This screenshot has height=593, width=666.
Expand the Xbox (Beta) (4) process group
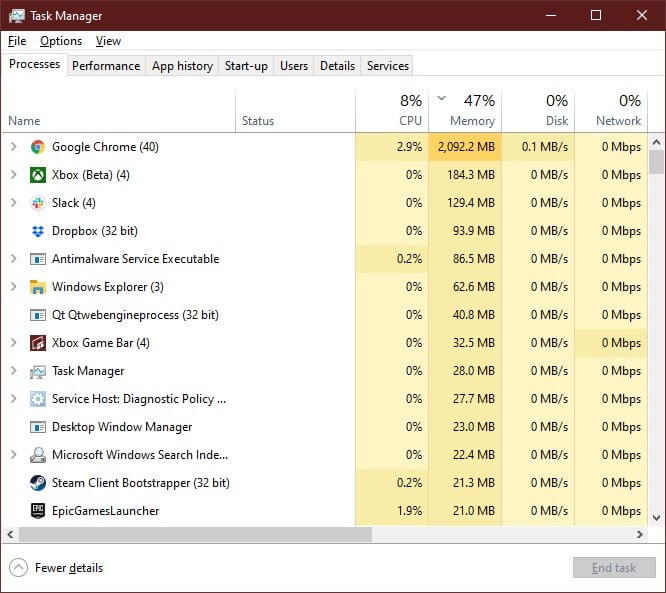coord(14,175)
